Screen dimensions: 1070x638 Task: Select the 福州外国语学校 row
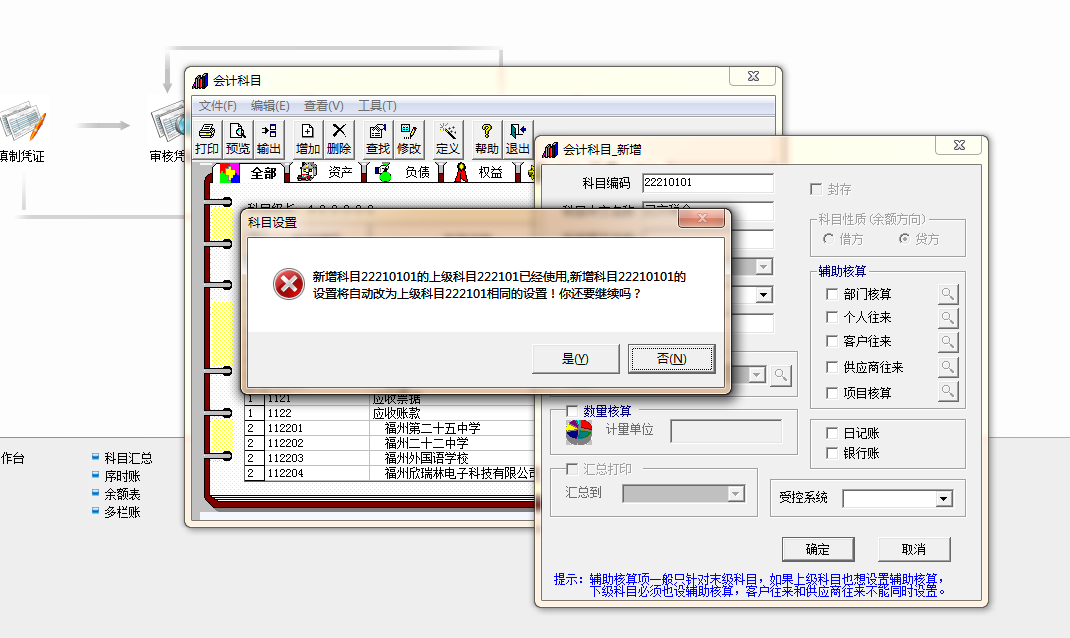[390, 458]
